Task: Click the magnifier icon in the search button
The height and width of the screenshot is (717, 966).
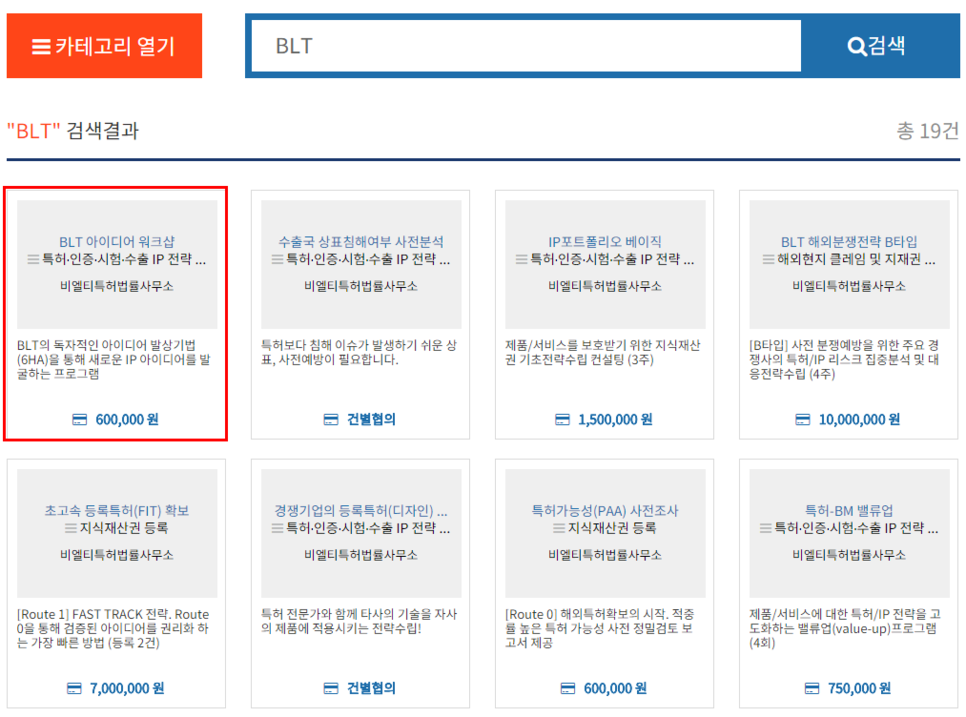Action: (856, 46)
